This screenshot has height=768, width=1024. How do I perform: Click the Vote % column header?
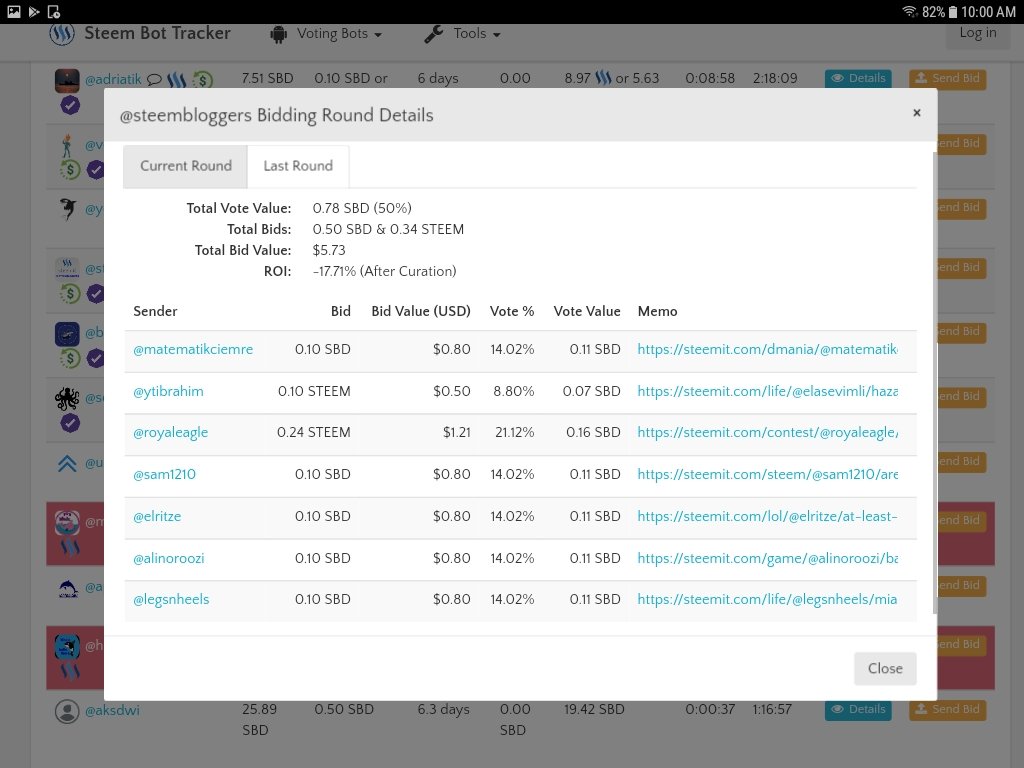[512, 312]
